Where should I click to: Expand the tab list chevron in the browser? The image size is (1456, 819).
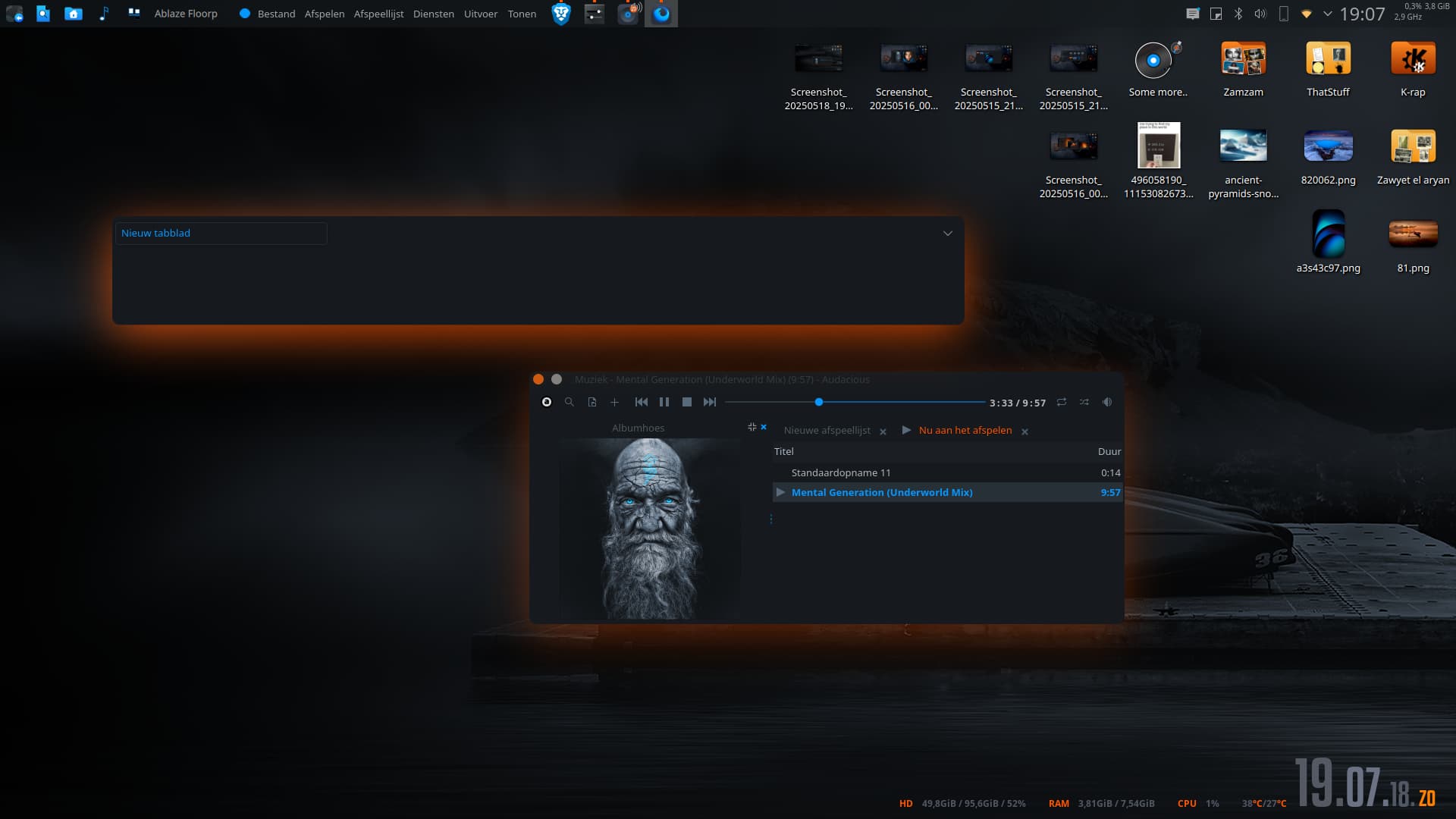pos(947,233)
